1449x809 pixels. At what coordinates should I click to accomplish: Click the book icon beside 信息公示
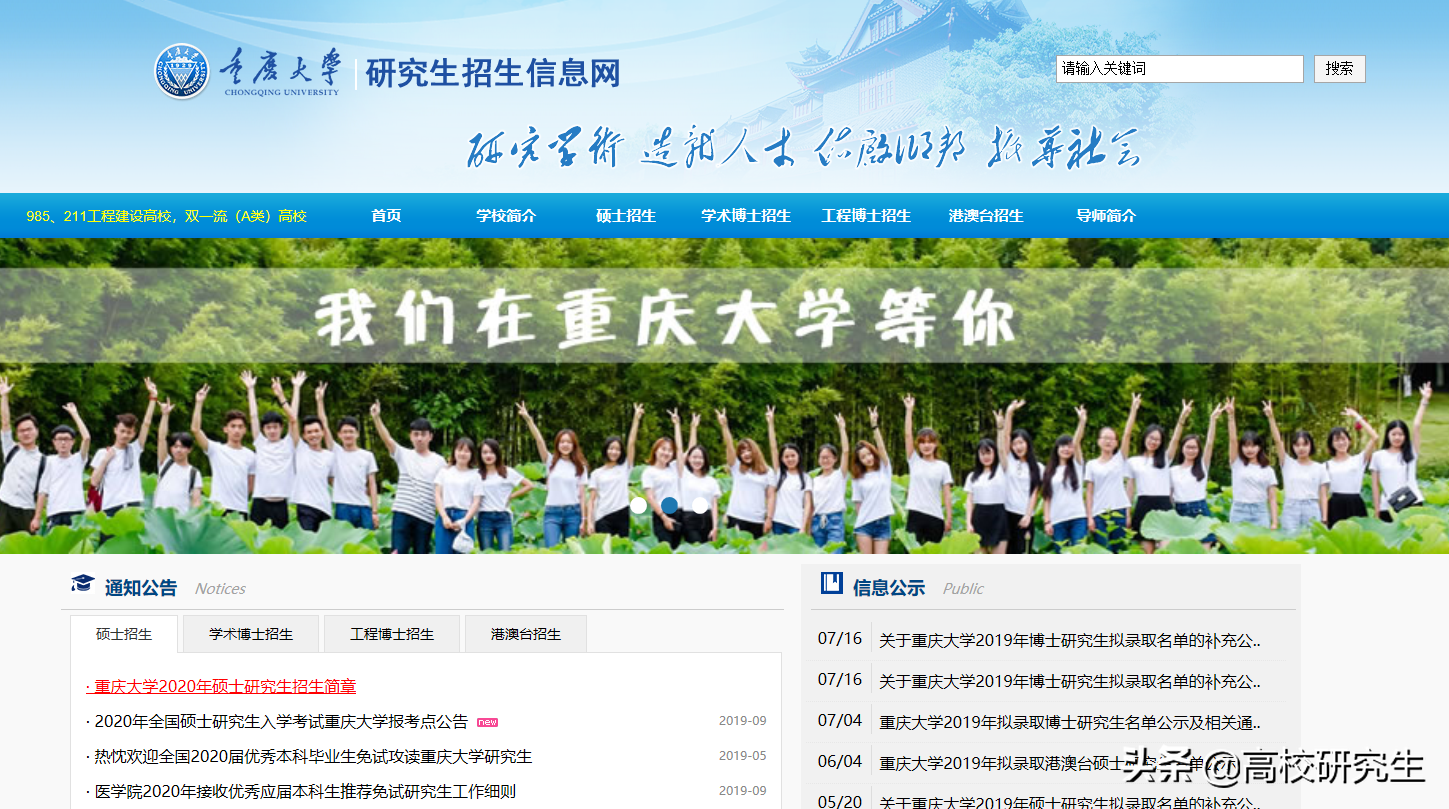click(831, 583)
